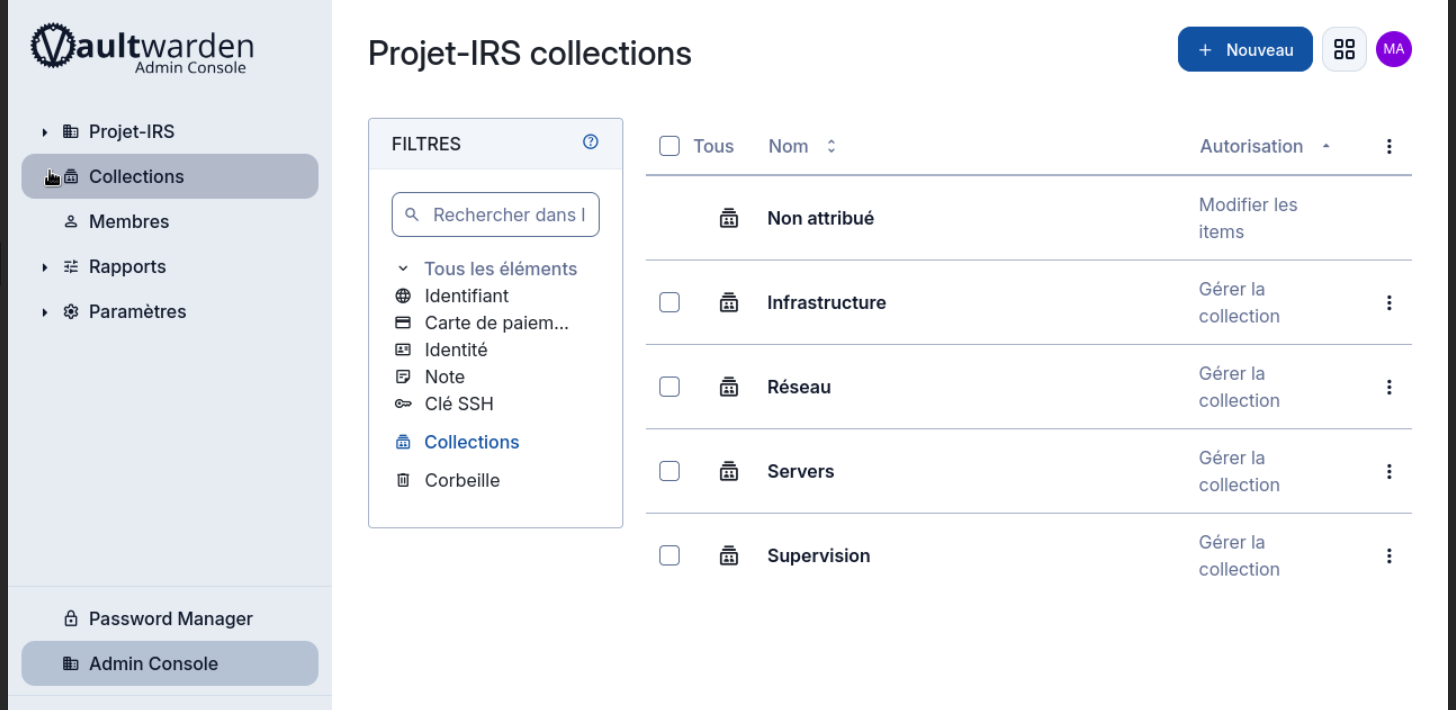Switch to Password Manager
This screenshot has height=710, width=1456.
[x=170, y=619]
